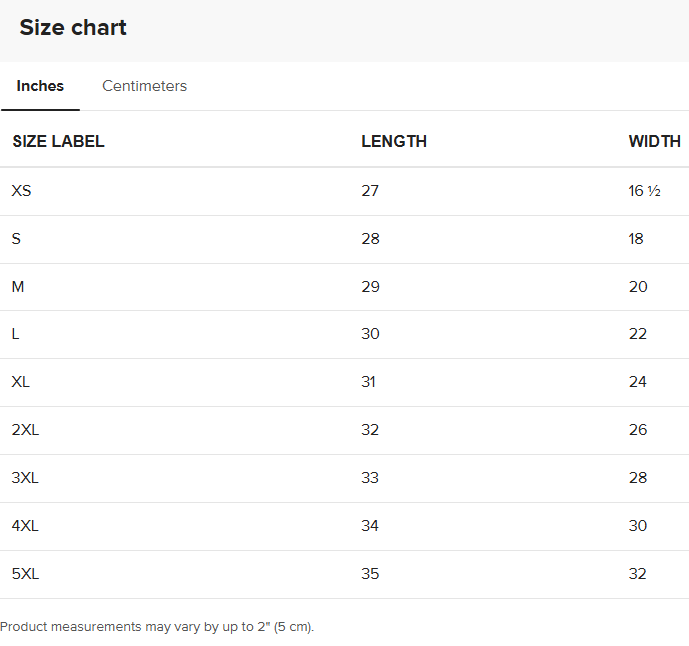Select the 2XL size row label
Viewport: 689px width, 646px height.
[x=25, y=430]
